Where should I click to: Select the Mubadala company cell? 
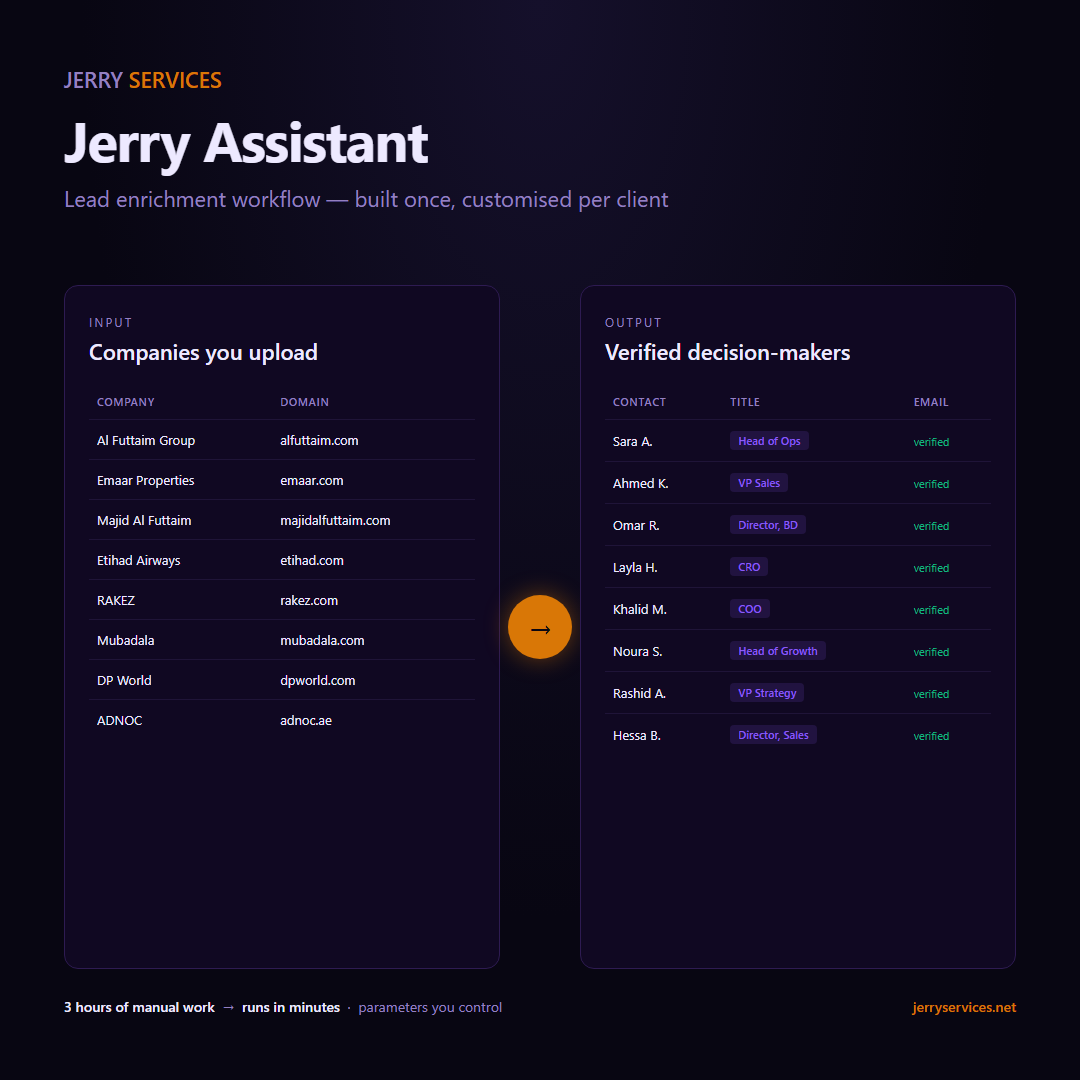tap(125, 640)
